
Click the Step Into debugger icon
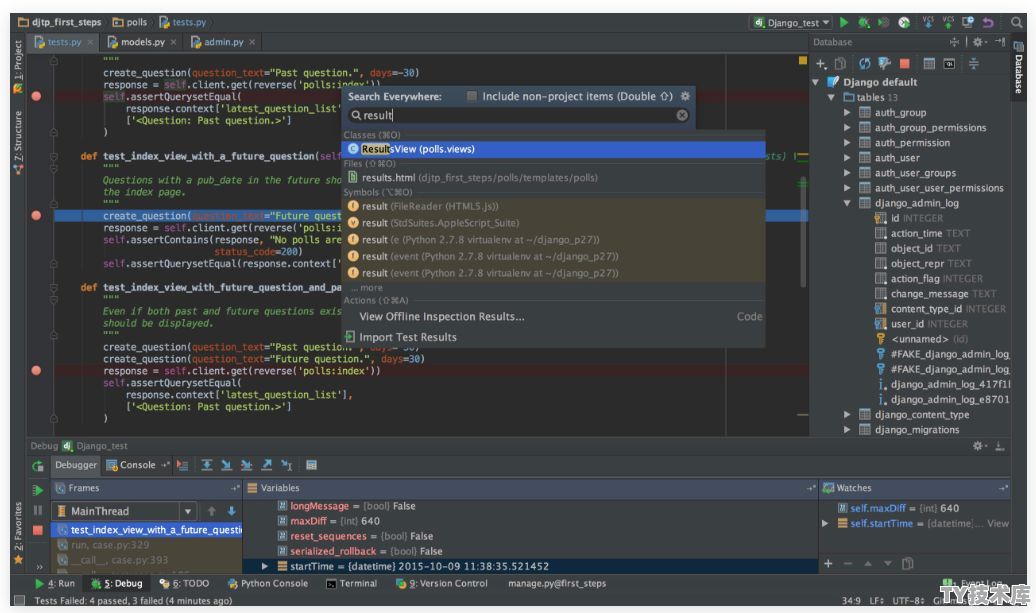(227, 465)
